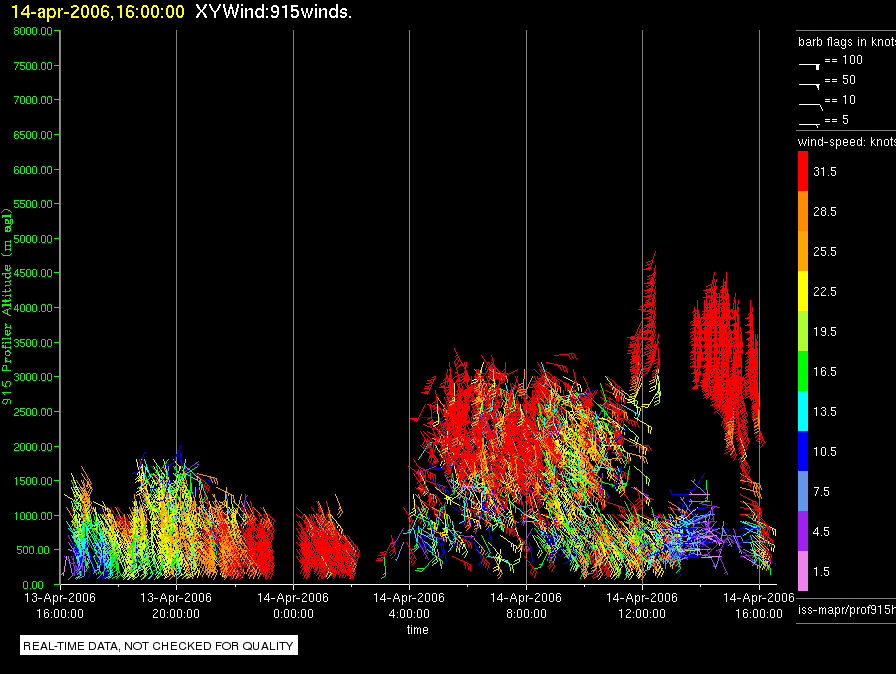Viewport: 896px width, 674px height.
Task: Click the 5000.00 altitude axis tick label
Action: point(33,239)
